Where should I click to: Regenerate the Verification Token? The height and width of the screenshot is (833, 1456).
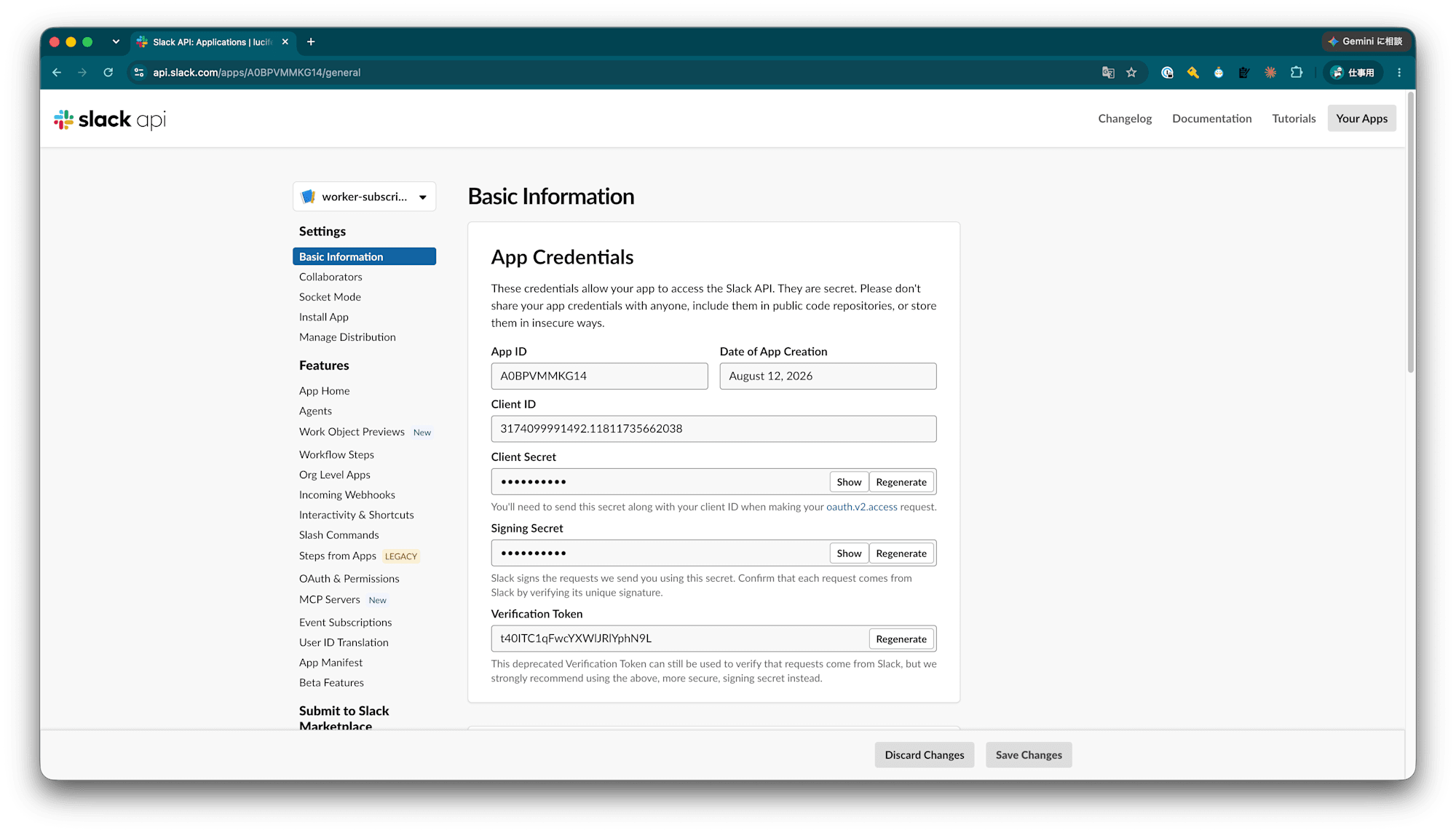tap(901, 639)
